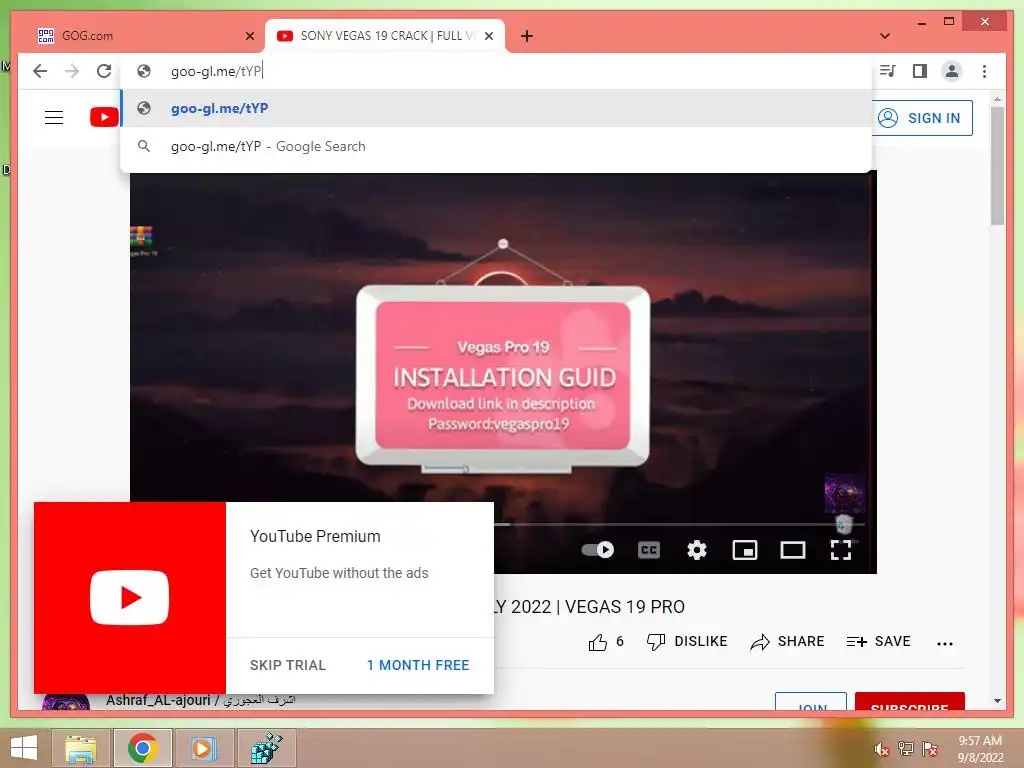Go to YouTube home via logo
The width and height of the screenshot is (1024, 768).
(104, 118)
